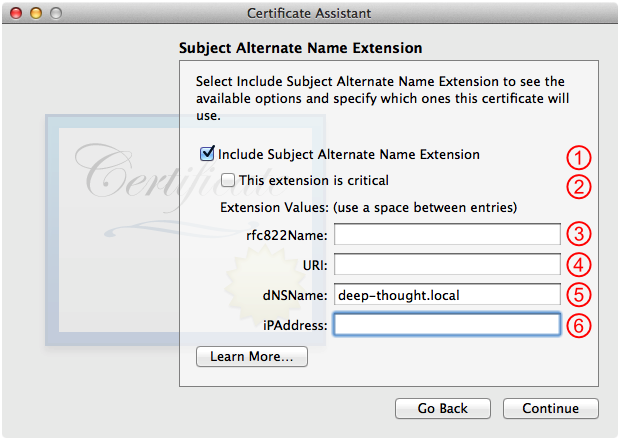Enable This extension is critical checkbox
The width and height of the screenshot is (620, 440).
[x=229, y=181]
